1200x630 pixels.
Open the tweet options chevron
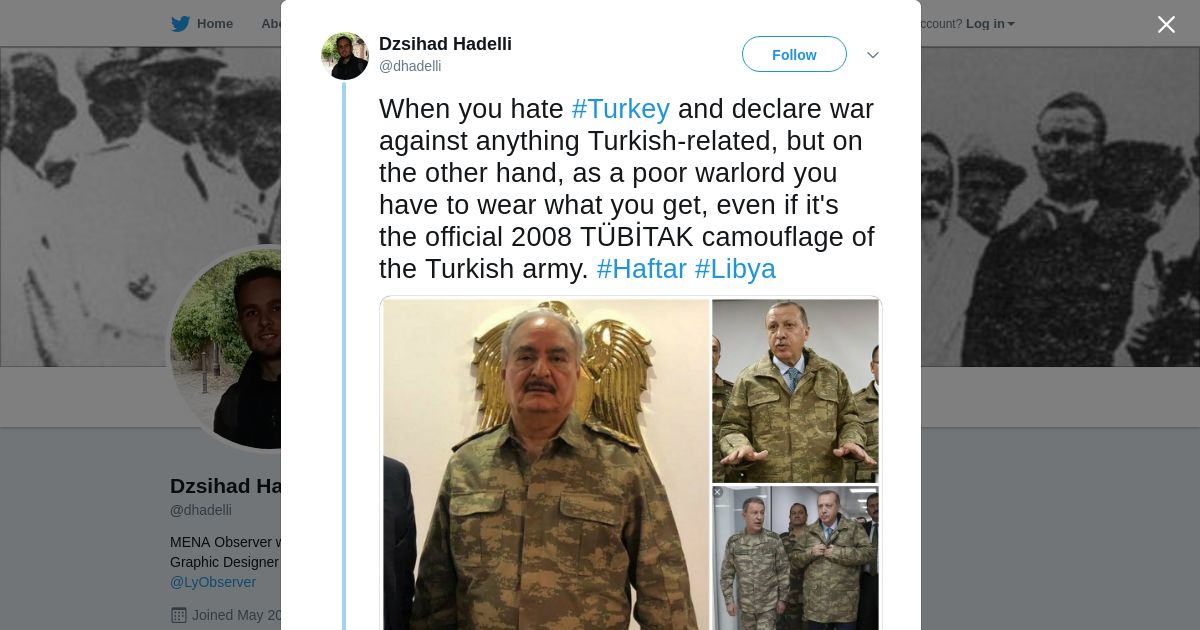click(x=873, y=55)
